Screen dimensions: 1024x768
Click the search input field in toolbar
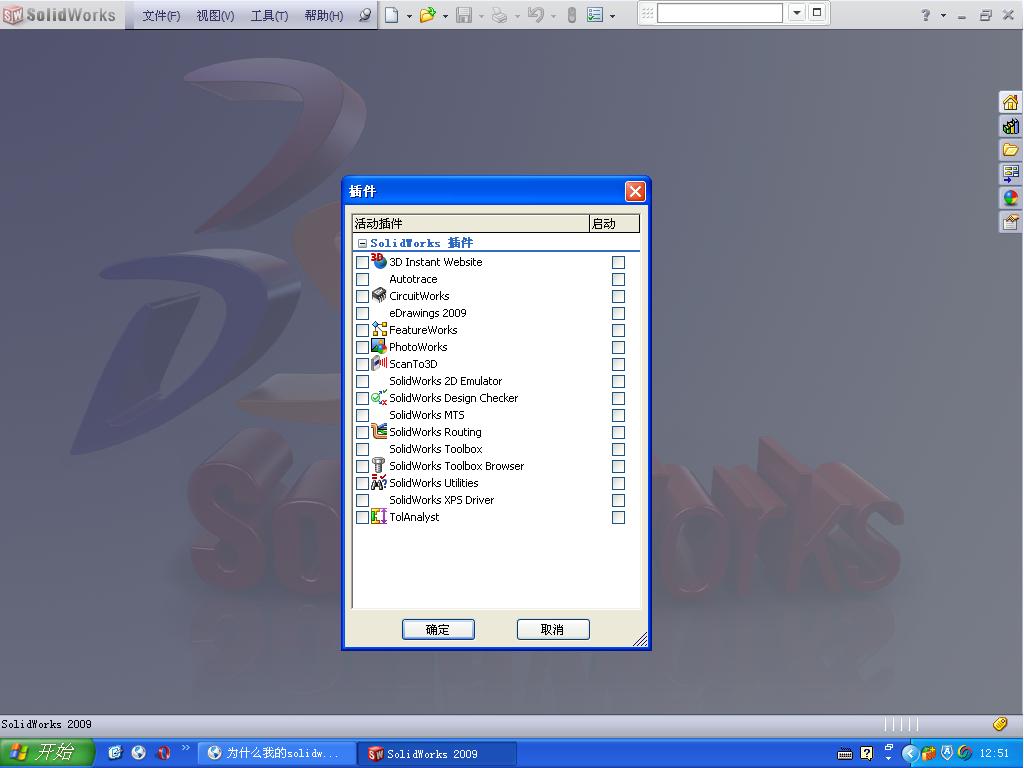pyautogui.click(x=720, y=13)
